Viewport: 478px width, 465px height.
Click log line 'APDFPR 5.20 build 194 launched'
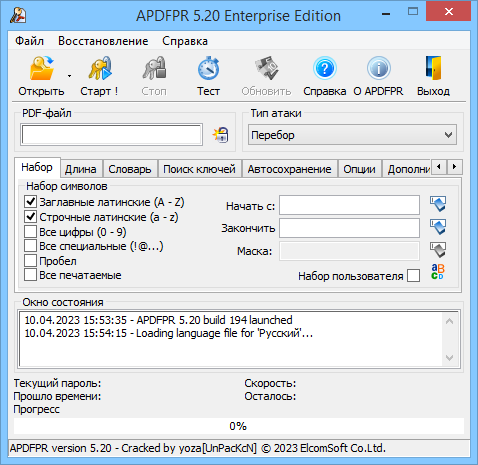tap(158, 320)
